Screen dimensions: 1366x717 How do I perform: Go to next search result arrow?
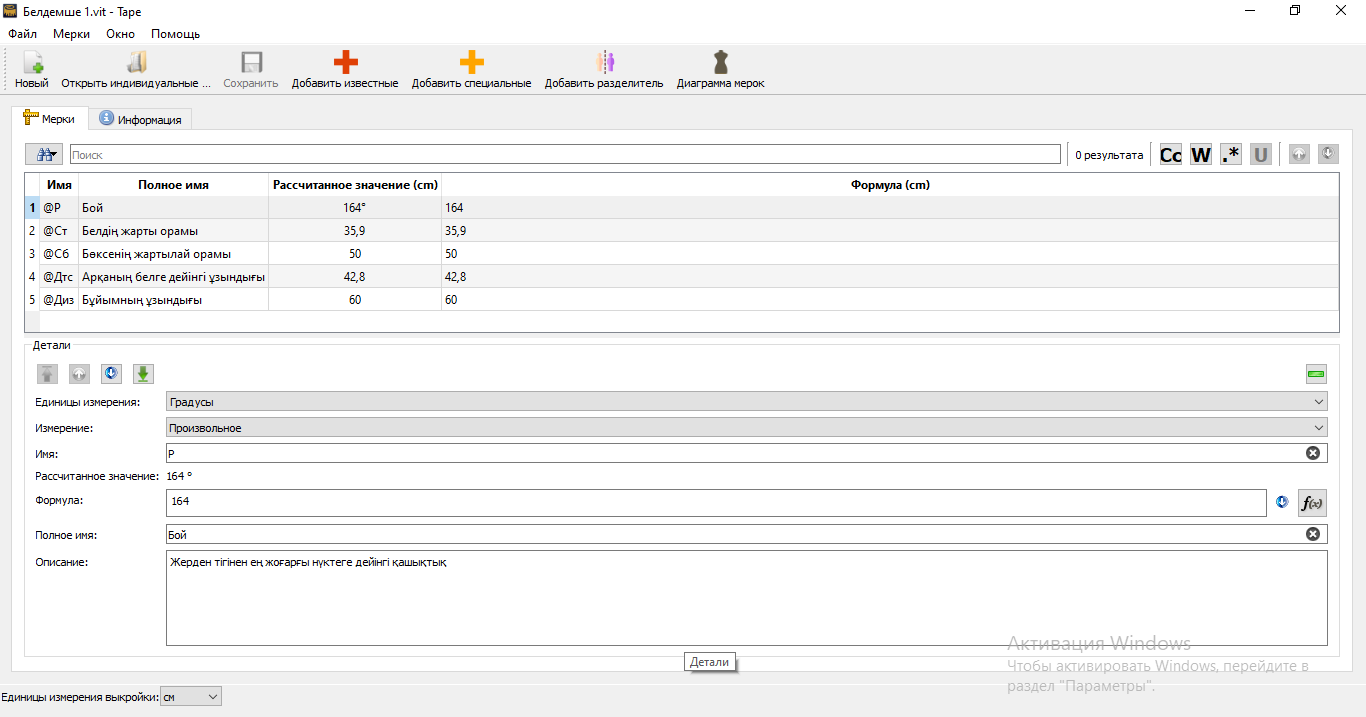pos(1328,154)
